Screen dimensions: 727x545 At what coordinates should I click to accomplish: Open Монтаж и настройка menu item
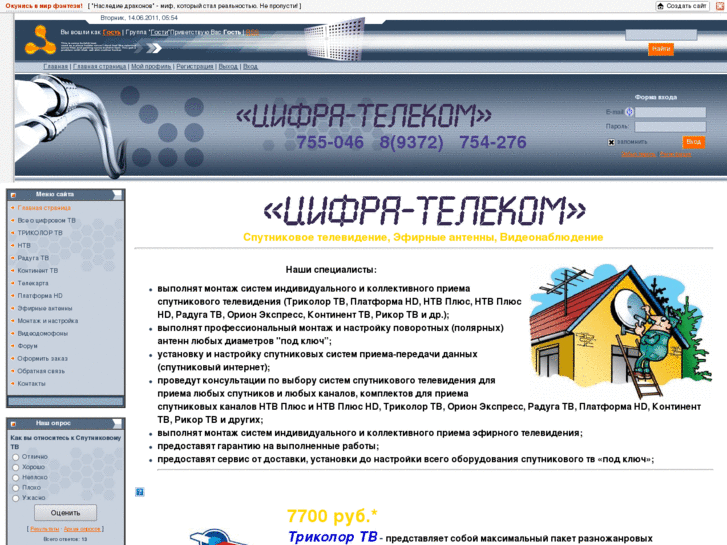tap(48, 321)
